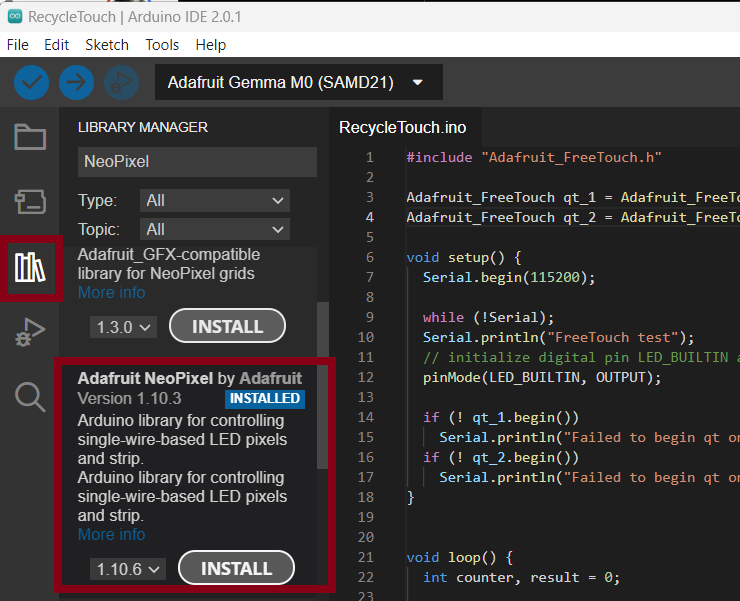Click the Serial.begin(115200) code line

[x=509, y=277]
